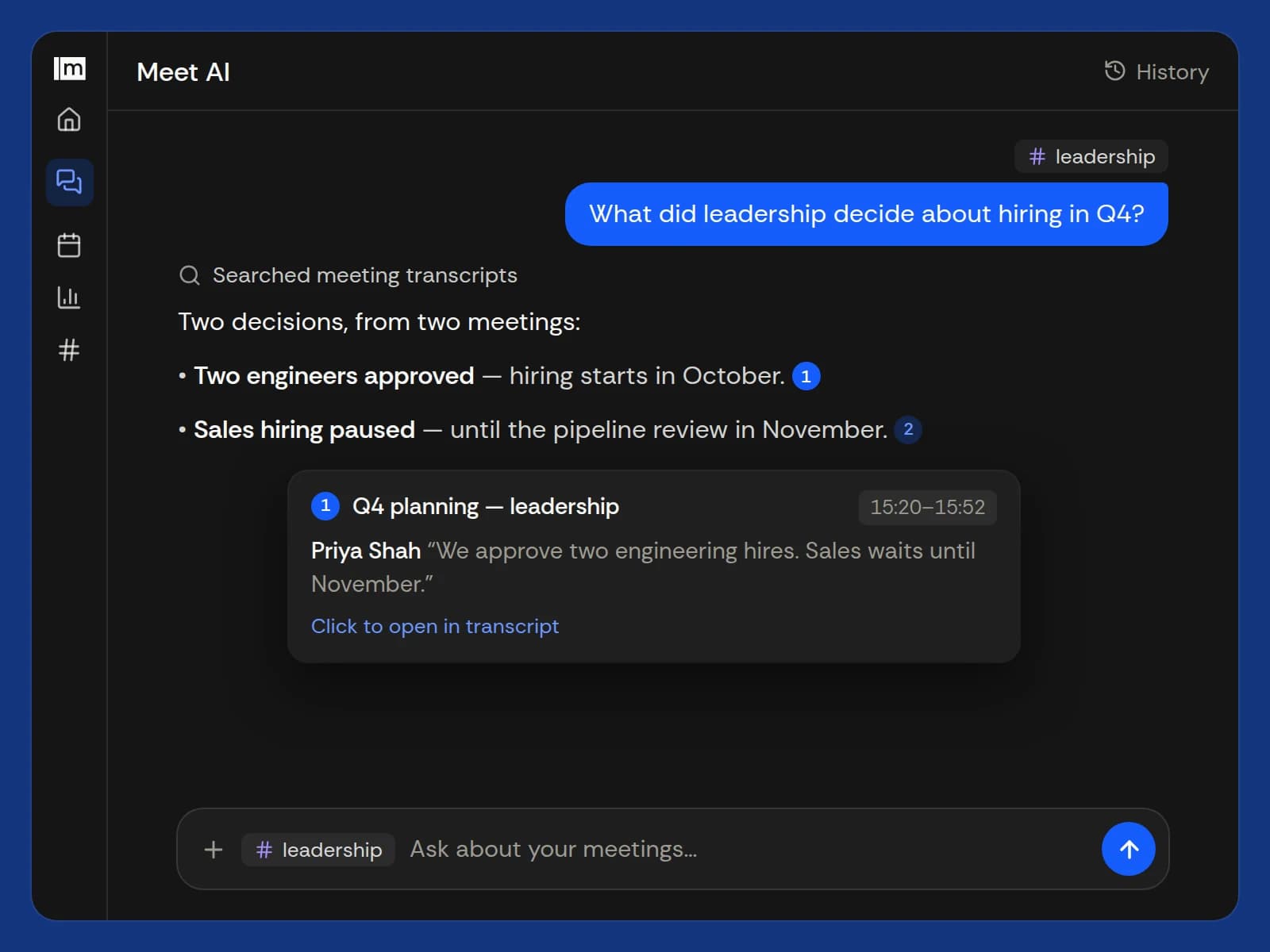Open citation 2 after November
Image resolution: width=1270 pixels, height=952 pixels.
point(908,429)
